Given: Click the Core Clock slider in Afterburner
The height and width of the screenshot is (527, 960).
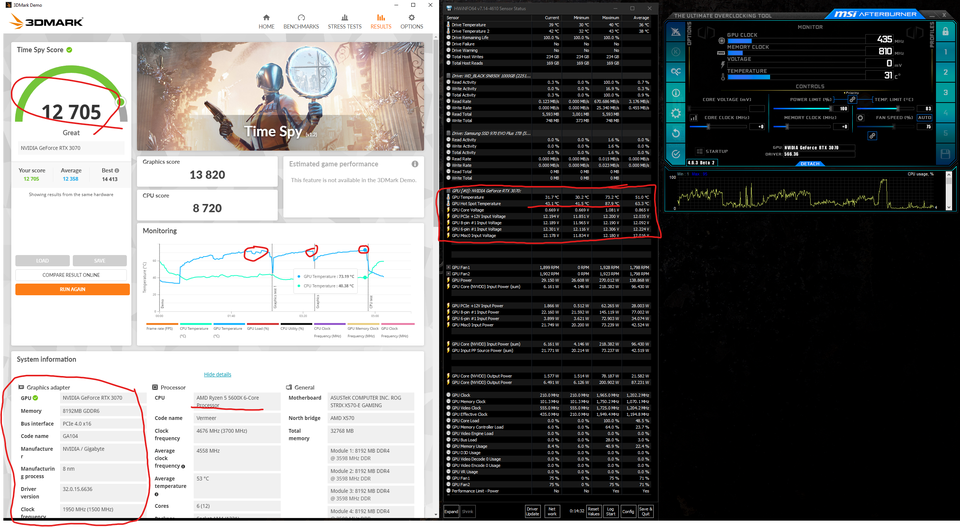Looking at the screenshot, I should pyautogui.click(x=718, y=127).
